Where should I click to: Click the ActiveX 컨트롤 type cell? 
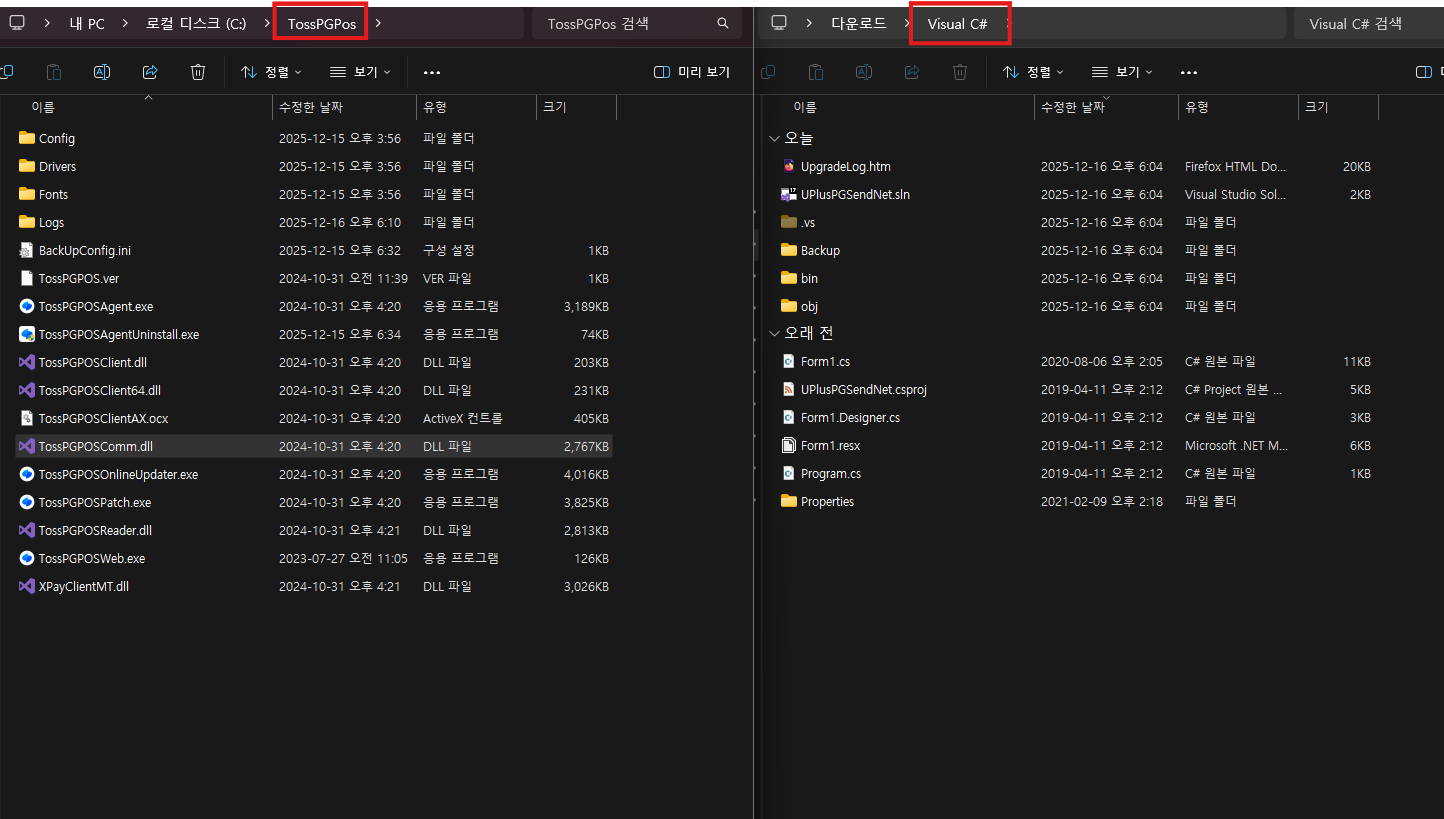[x=463, y=418]
